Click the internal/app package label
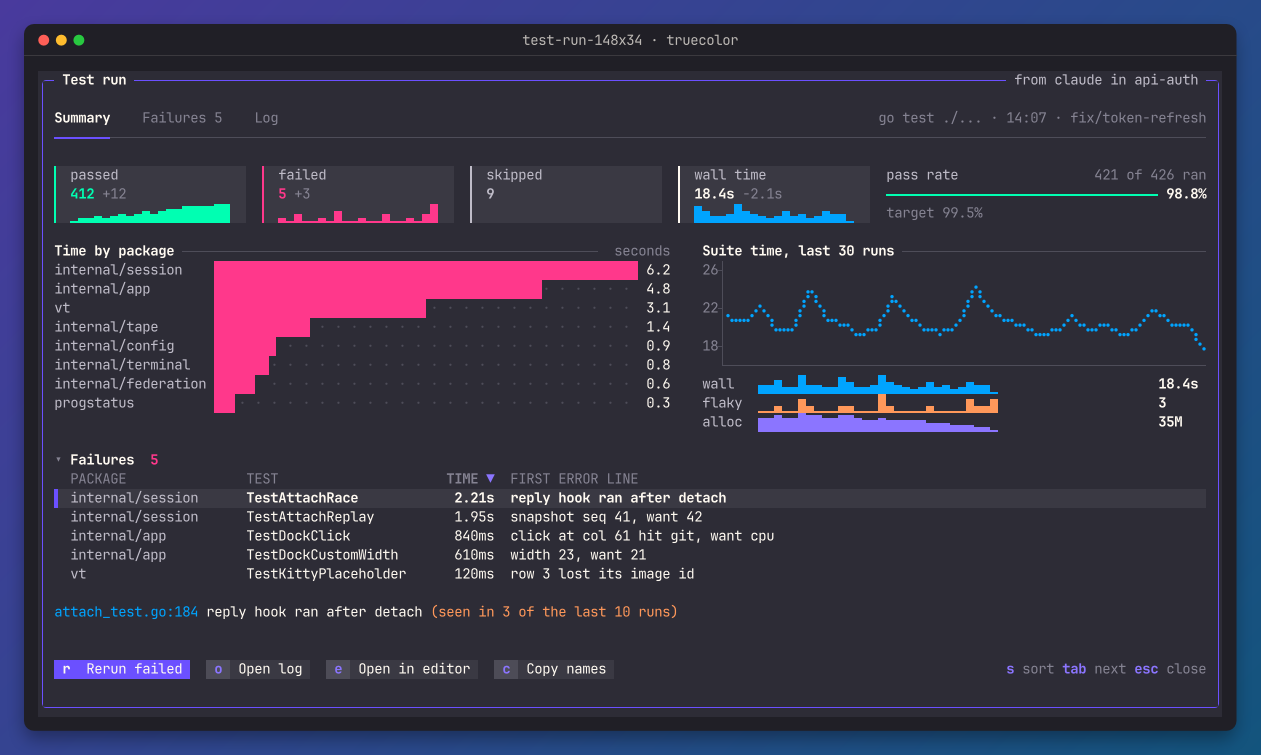Viewport: 1261px width, 755px height. tap(102, 289)
